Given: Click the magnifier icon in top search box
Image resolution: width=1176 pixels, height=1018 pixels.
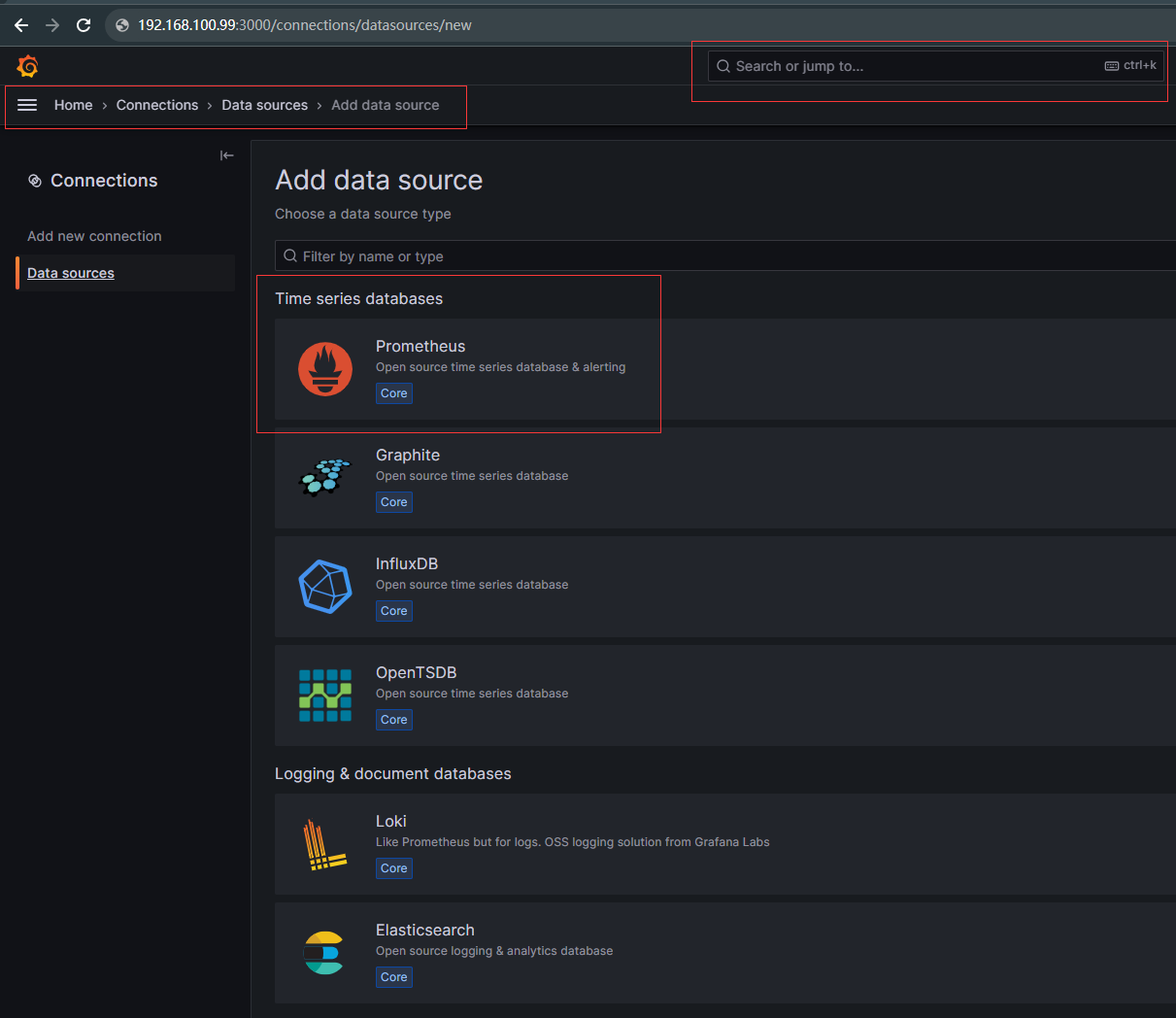Looking at the screenshot, I should tap(723, 66).
